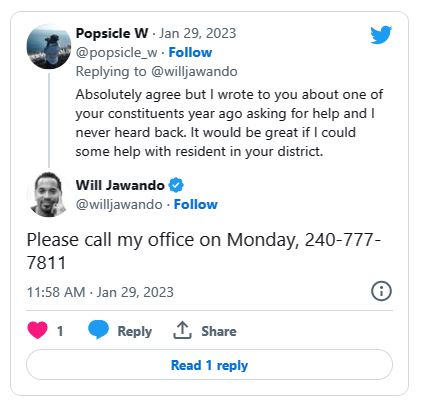The height and width of the screenshot is (404, 423).
Task: Click the Share text label
Action: pos(219,331)
